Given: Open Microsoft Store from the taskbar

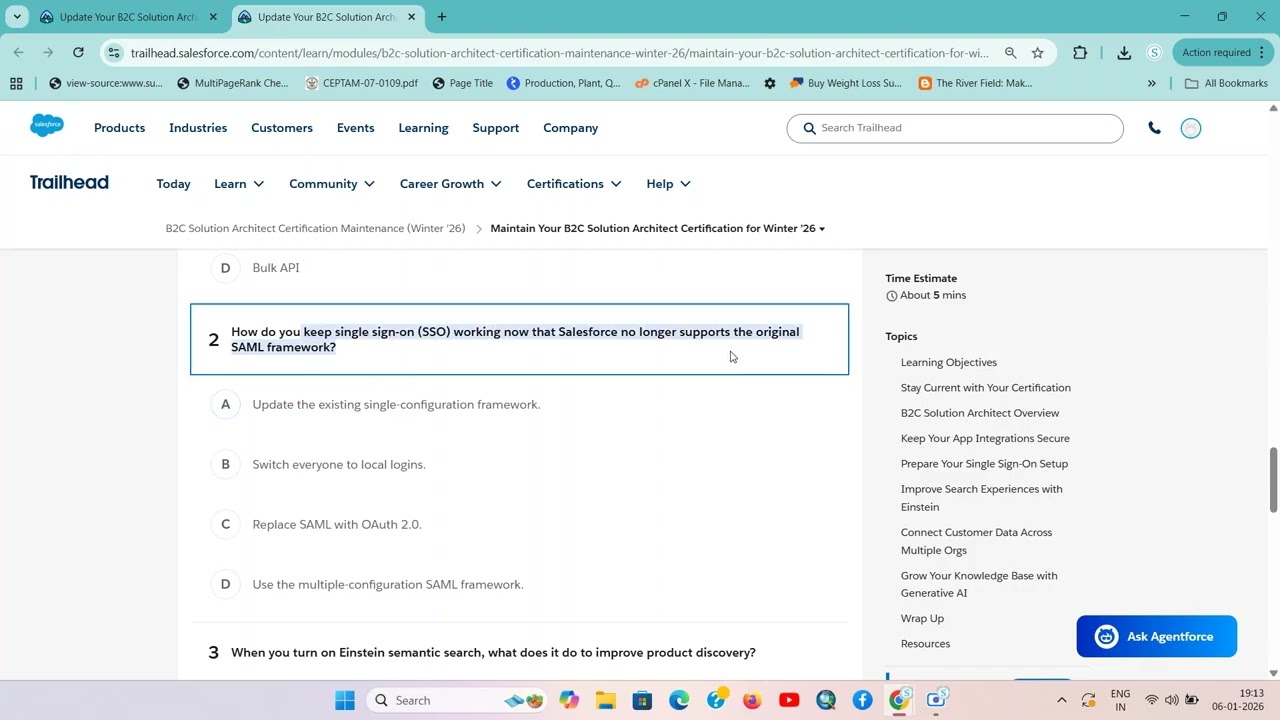Looking at the screenshot, I should click(x=642, y=700).
